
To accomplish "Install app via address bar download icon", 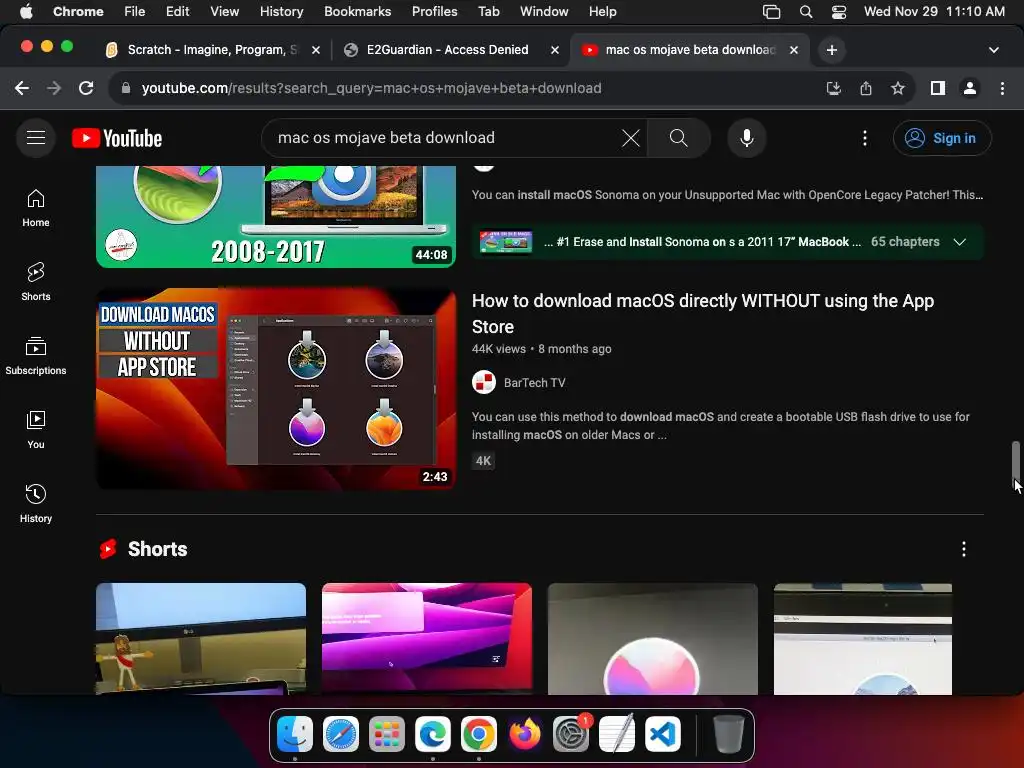I will [833, 88].
